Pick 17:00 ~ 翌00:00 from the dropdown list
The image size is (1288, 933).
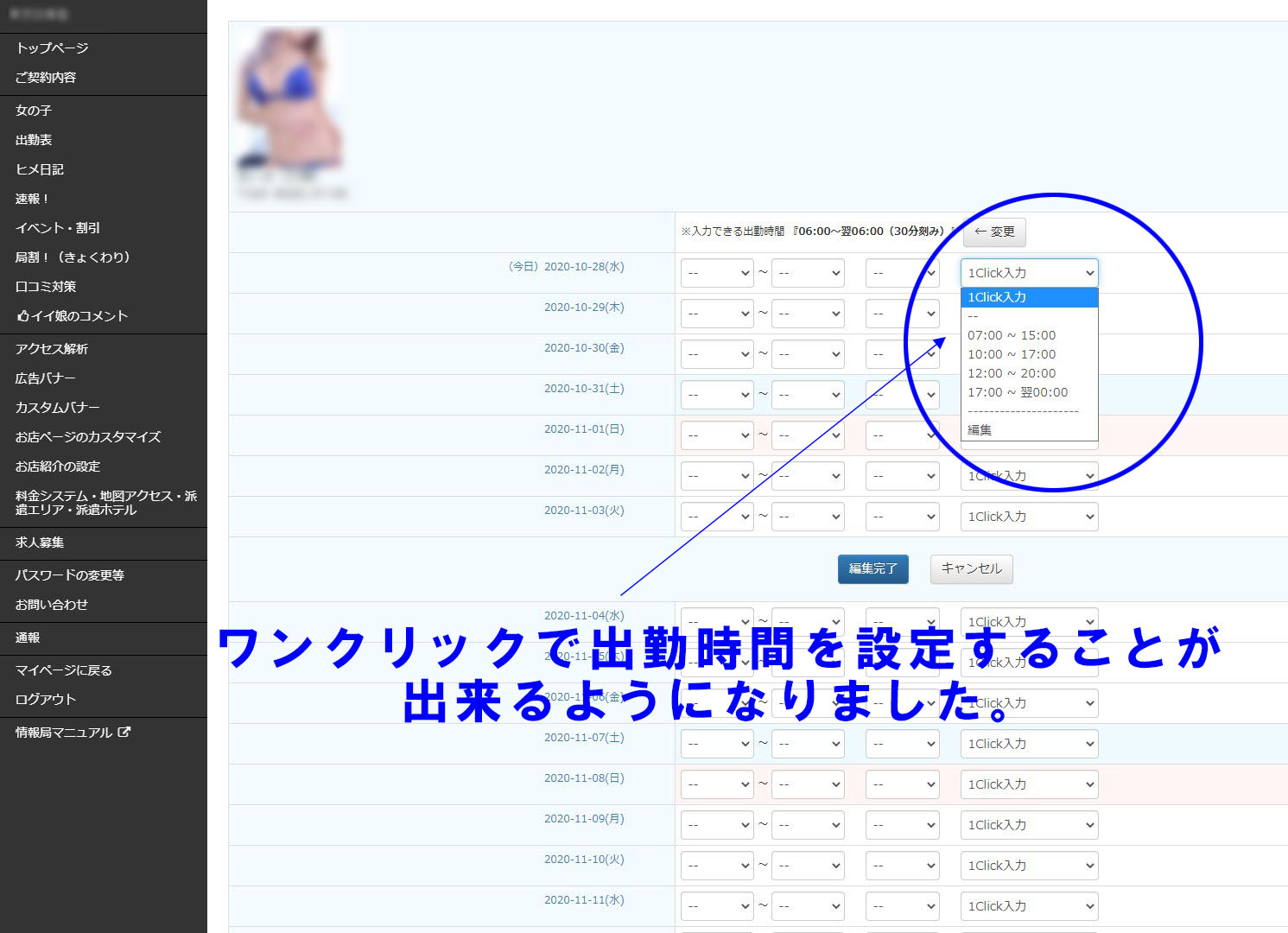pyautogui.click(x=1018, y=392)
